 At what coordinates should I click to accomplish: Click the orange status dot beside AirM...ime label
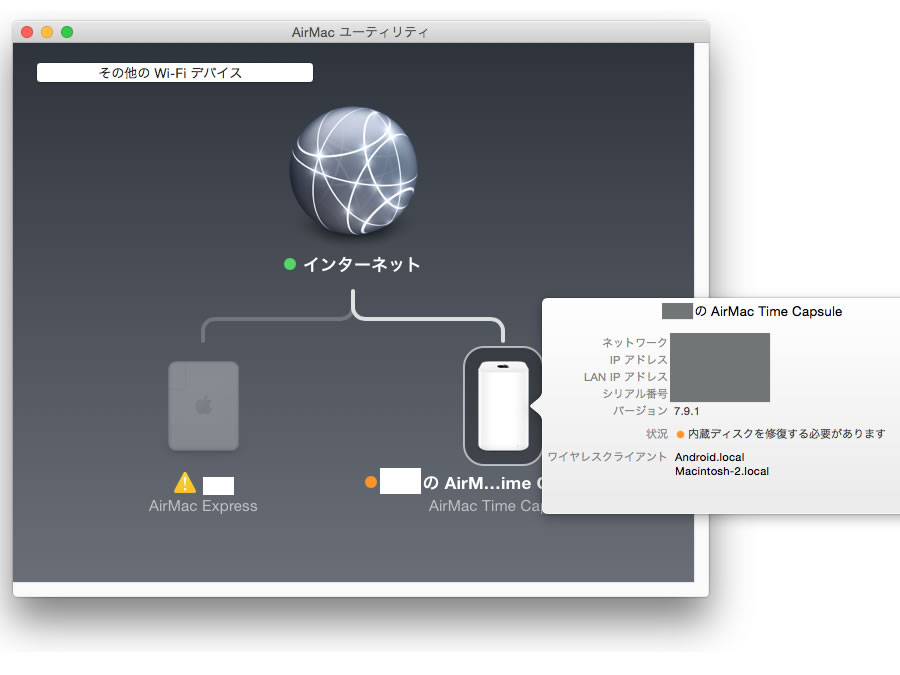(x=371, y=482)
